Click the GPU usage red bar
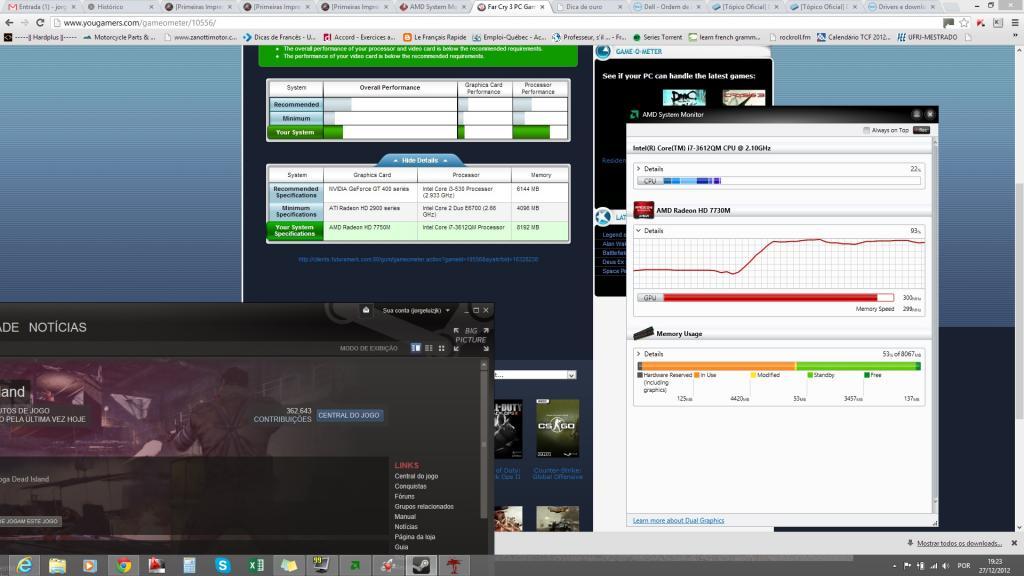 [778, 298]
